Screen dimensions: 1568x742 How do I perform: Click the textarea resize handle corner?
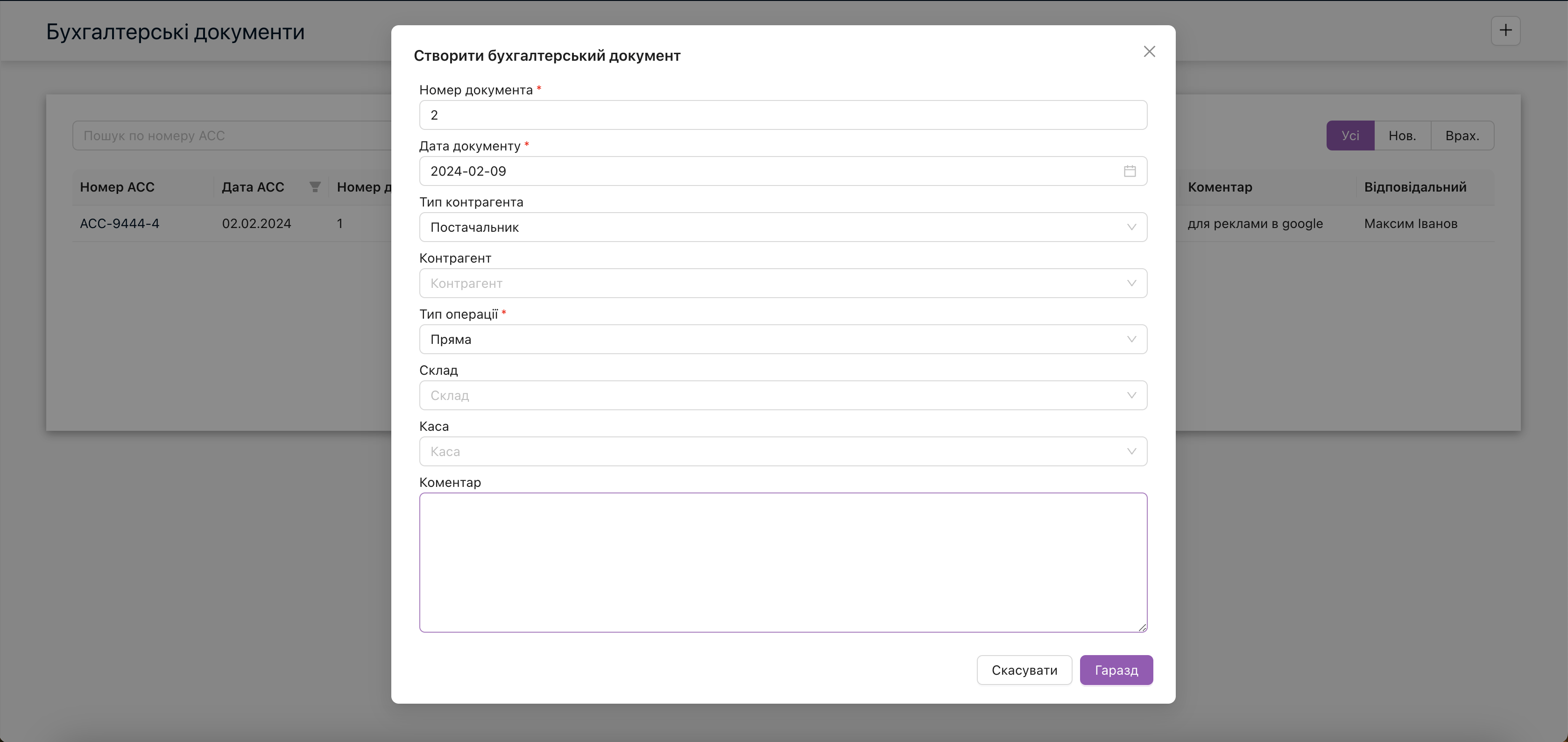(x=1142, y=628)
